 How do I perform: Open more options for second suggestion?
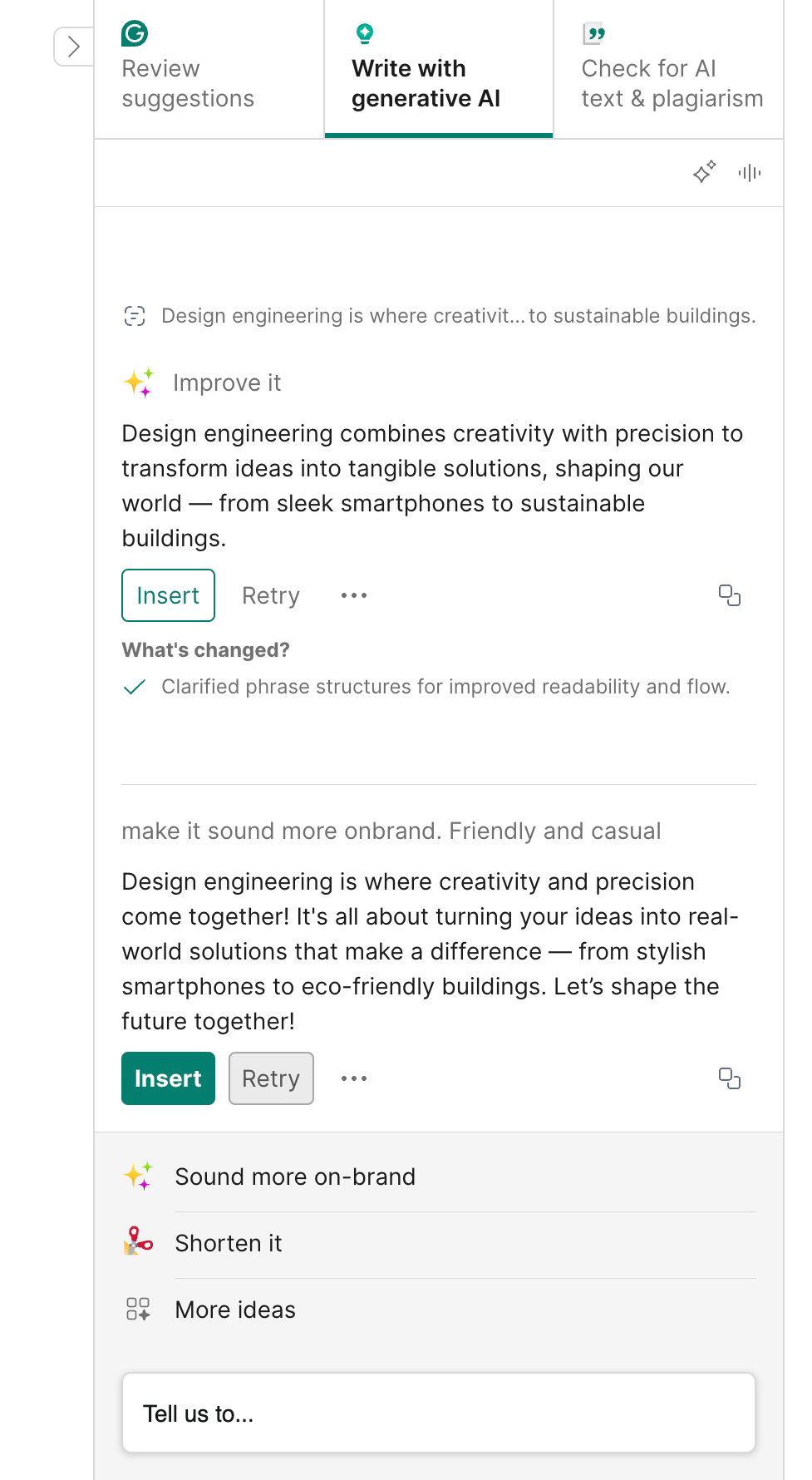(x=354, y=1078)
